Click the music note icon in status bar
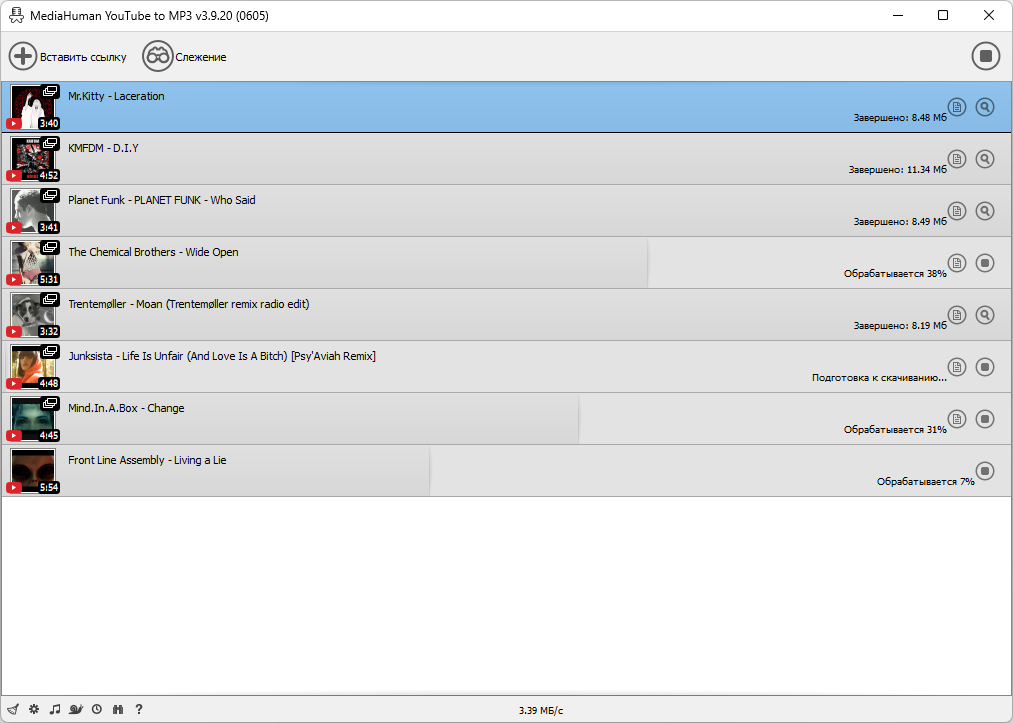Image resolution: width=1013 pixels, height=723 pixels. click(55, 709)
